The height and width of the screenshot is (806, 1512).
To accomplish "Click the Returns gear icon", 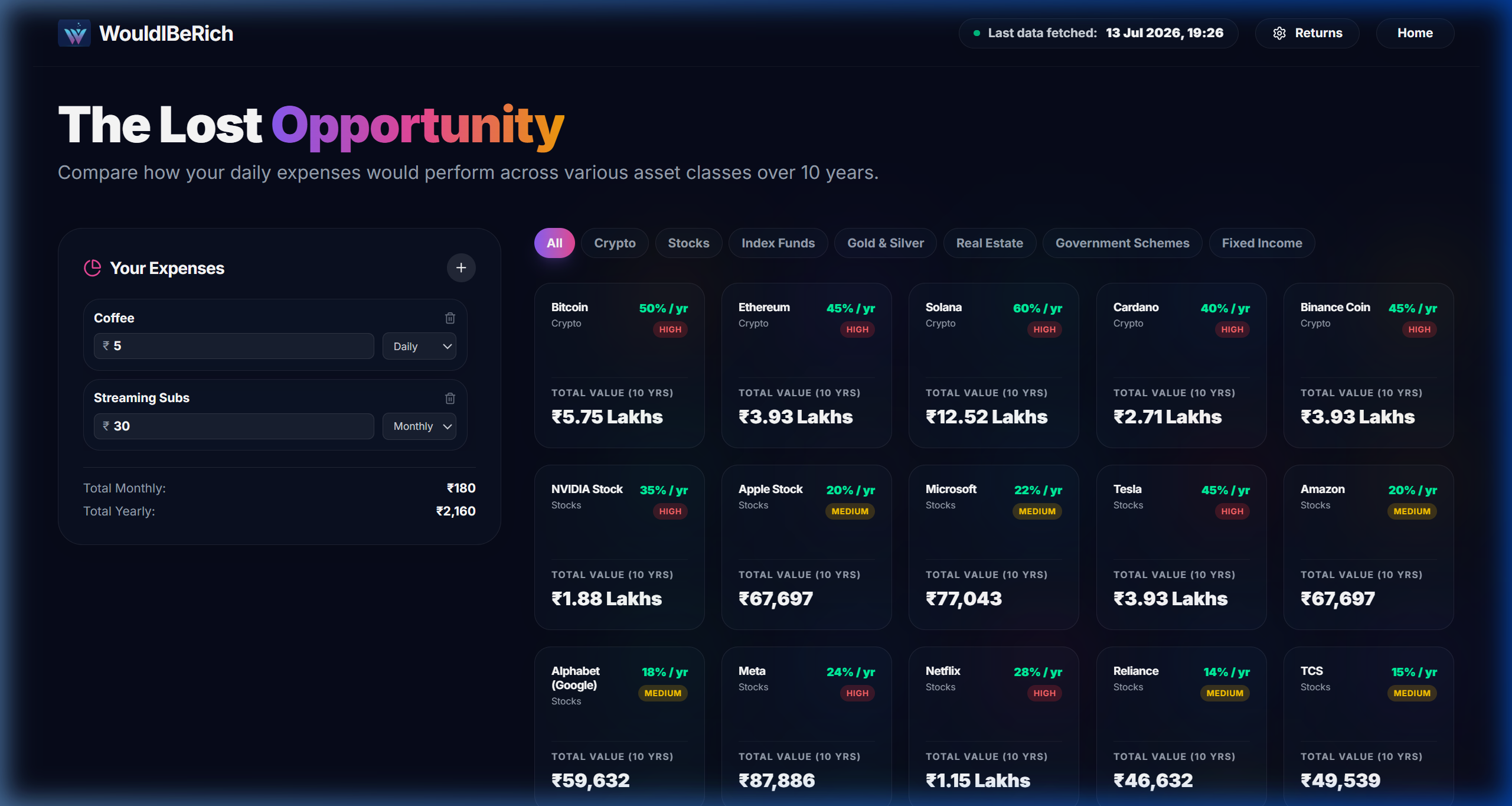I will point(1279,34).
